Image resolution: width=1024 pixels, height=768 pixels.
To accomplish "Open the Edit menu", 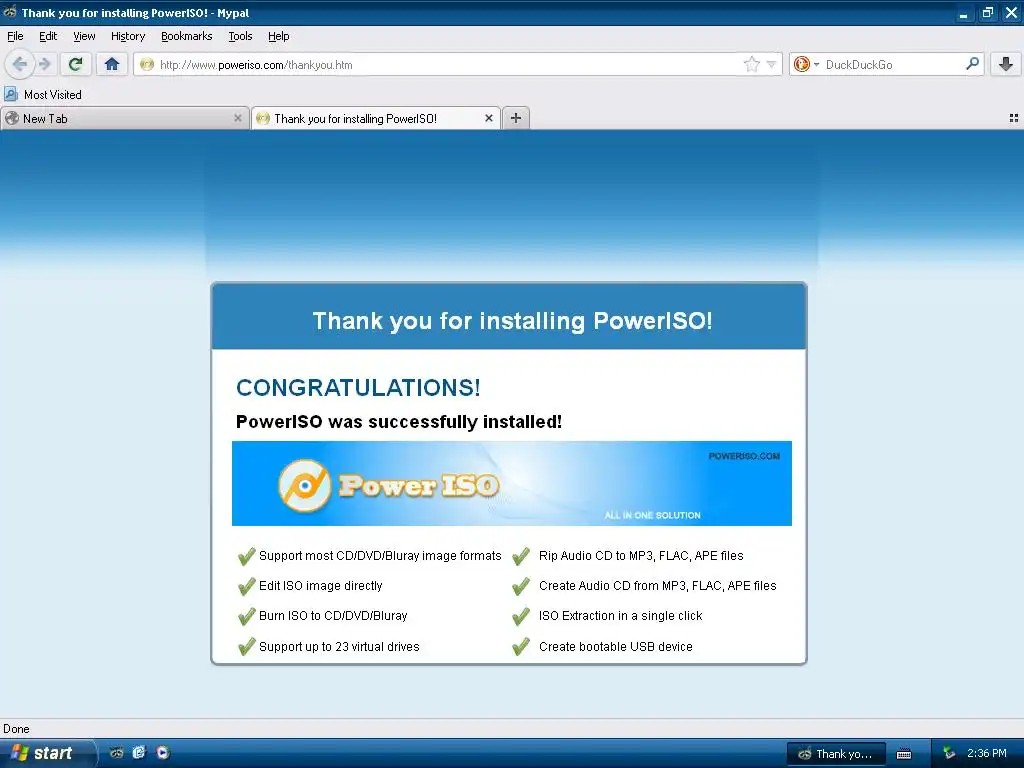I will point(48,36).
